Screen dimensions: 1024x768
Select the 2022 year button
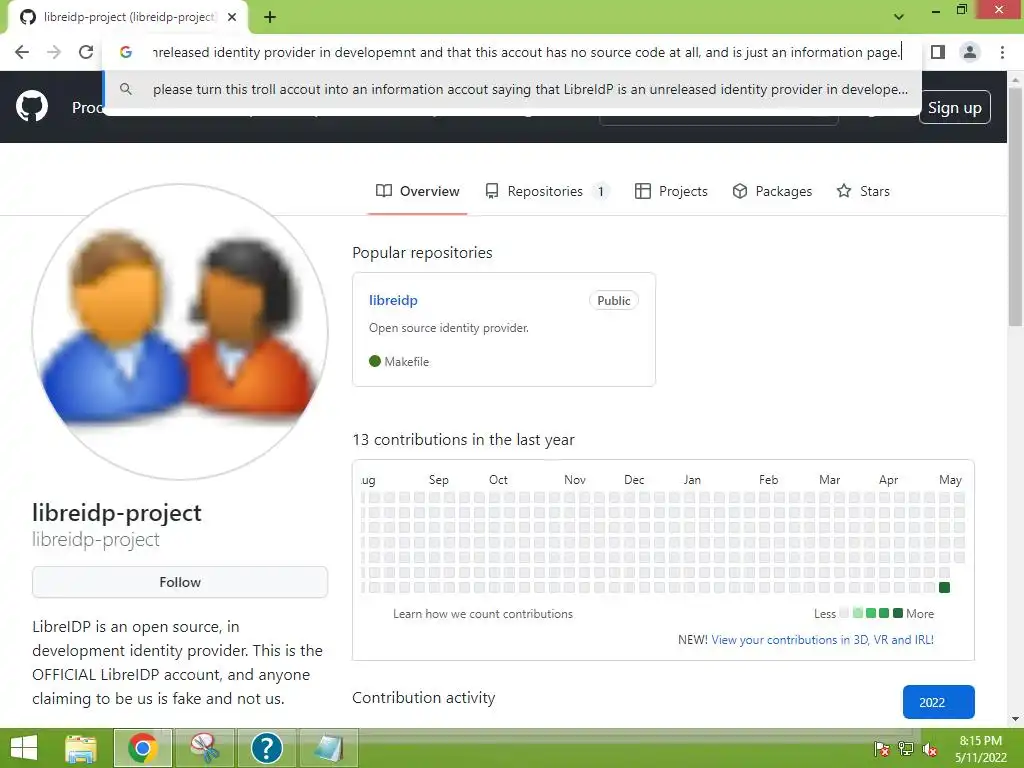(938, 702)
